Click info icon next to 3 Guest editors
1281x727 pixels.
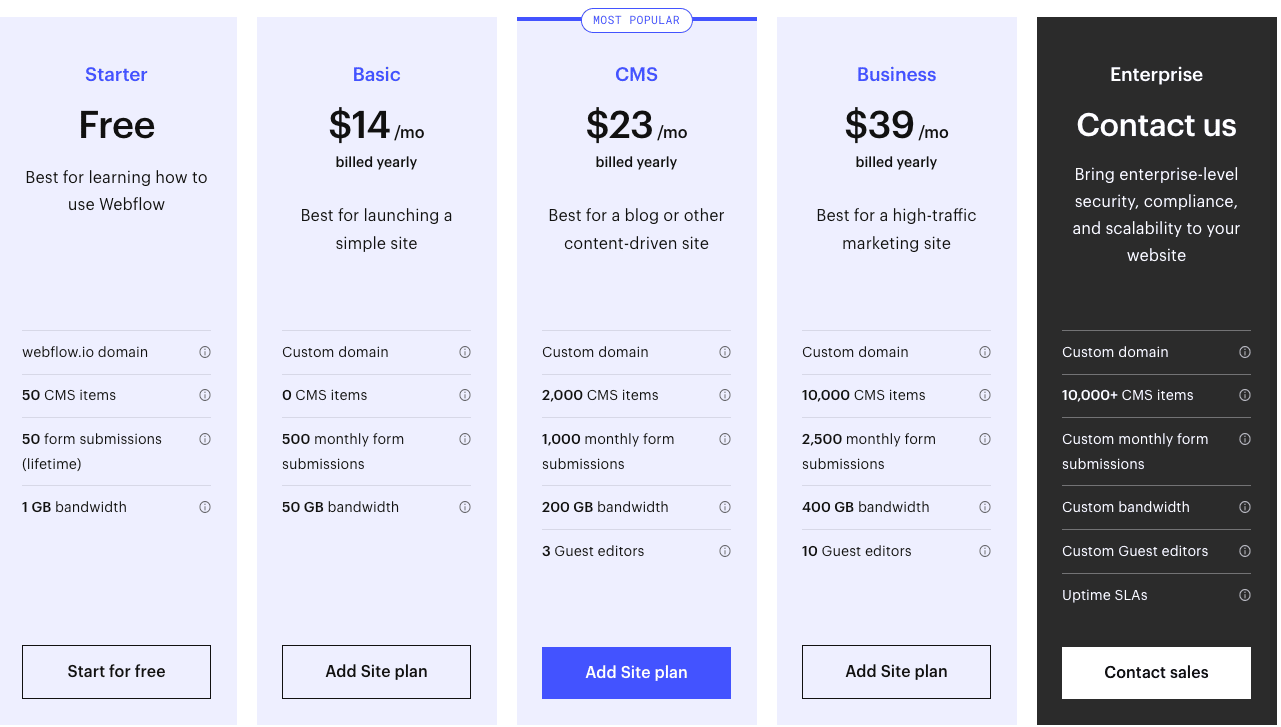pos(725,551)
